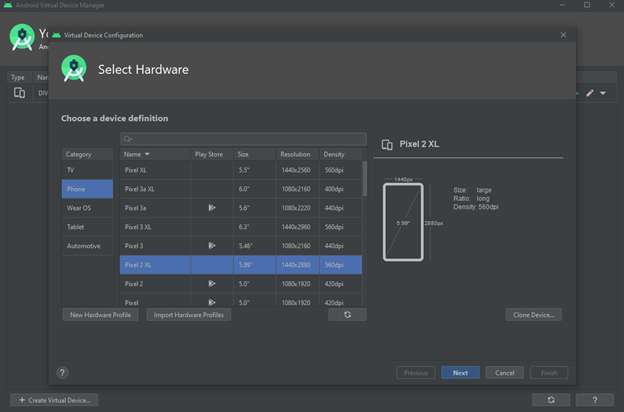This screenshot has width=624, height=412.
Task: Select the Wear OS category
Action: (87, 208)
